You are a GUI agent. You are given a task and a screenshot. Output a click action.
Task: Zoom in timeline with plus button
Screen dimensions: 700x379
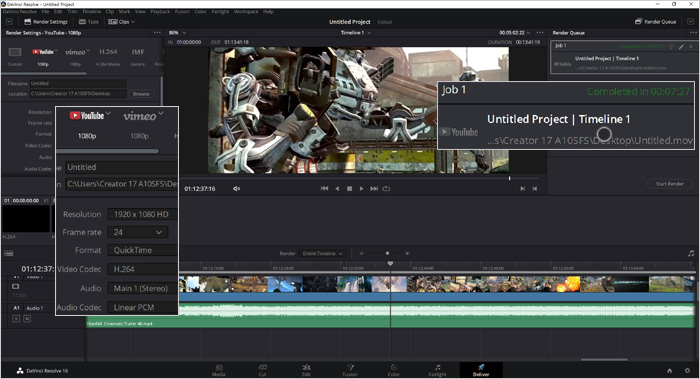click(407, 254)
